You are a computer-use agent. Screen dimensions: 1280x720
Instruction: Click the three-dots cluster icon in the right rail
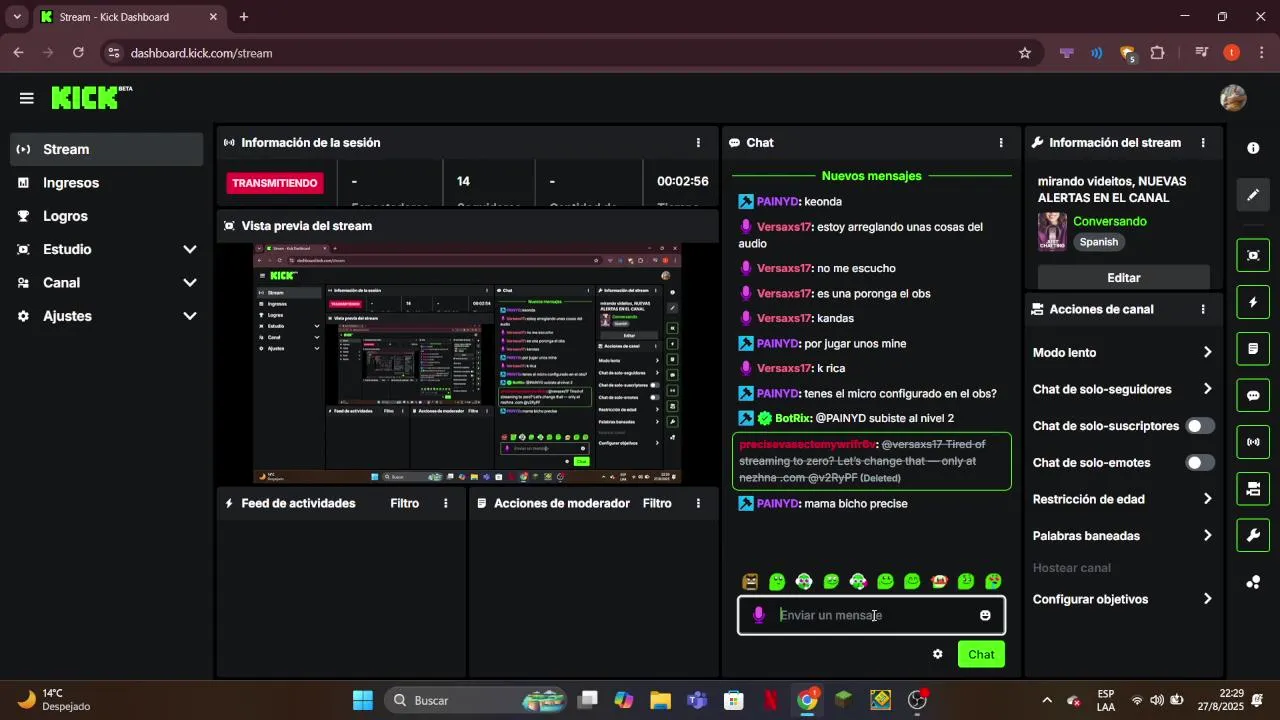(x=1253, y=582)
